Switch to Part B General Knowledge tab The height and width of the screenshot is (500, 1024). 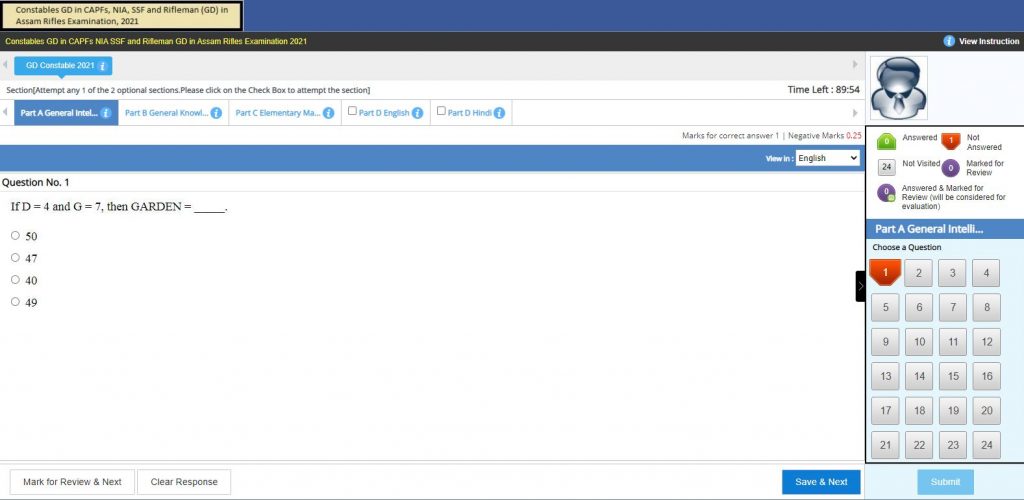tap(166, 113)
